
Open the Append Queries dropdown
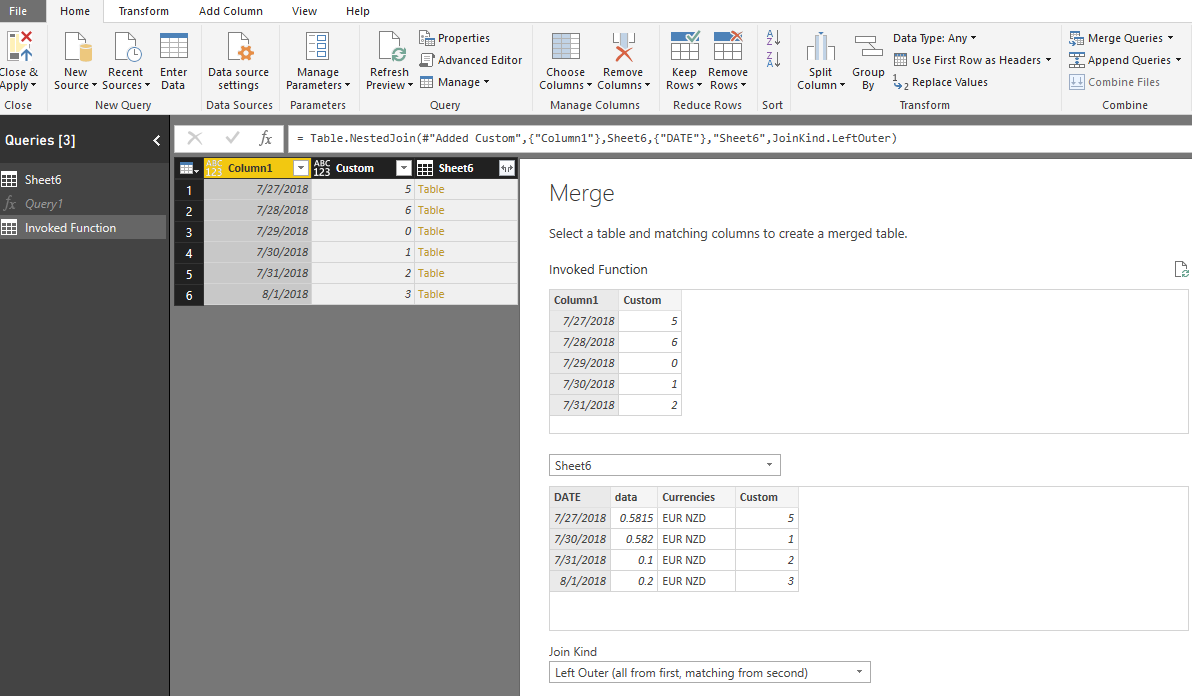click(1125, 60)
